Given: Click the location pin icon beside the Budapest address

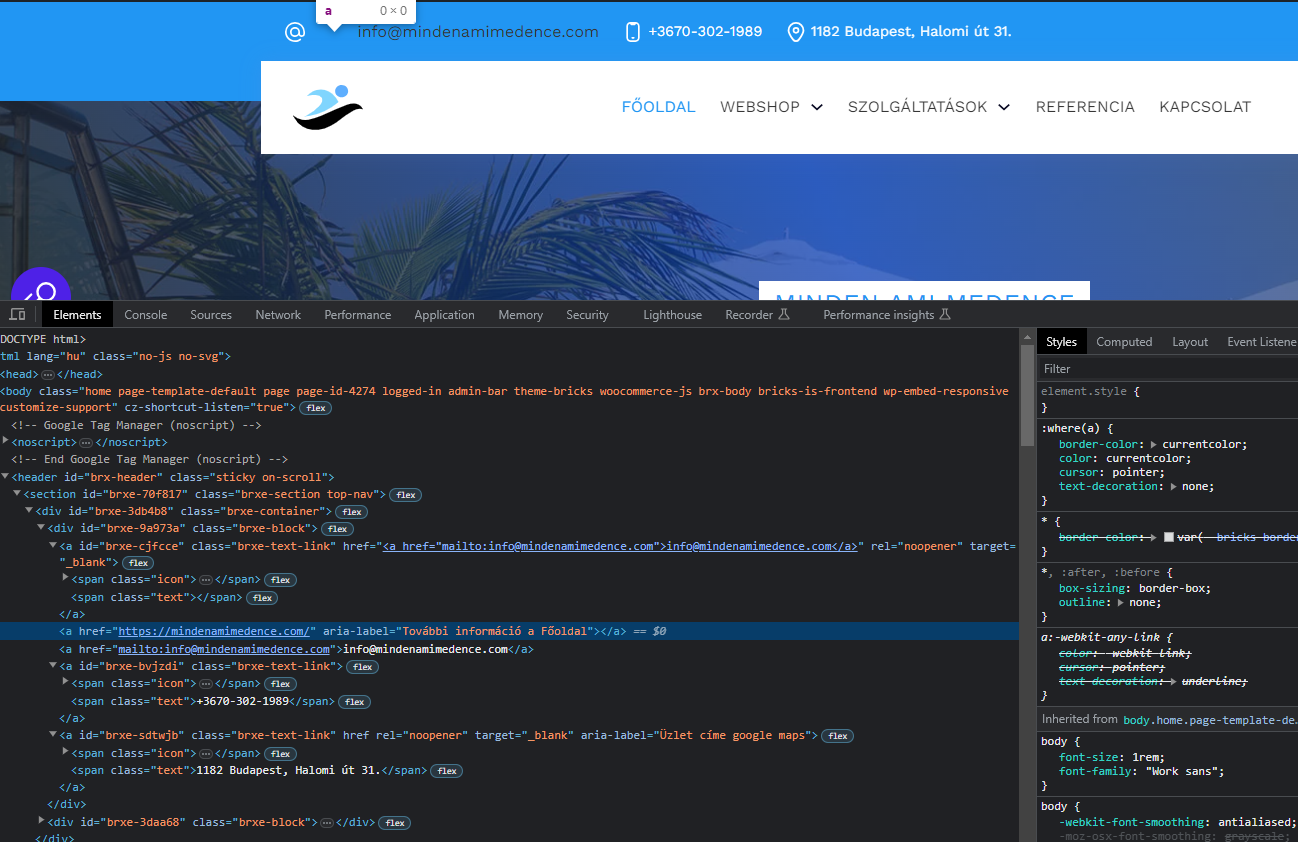Looking at the screenshot, I should click(795, 31).
